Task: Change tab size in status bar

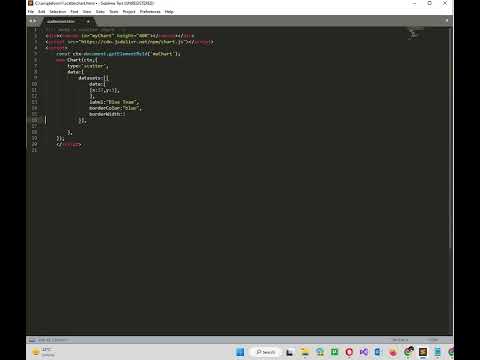Action: [400, 340]
